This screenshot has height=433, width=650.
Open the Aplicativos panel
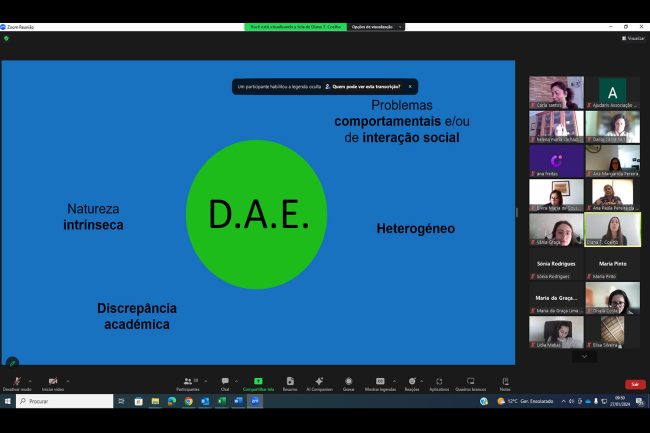pyautogui.click(x=439, y=382)
